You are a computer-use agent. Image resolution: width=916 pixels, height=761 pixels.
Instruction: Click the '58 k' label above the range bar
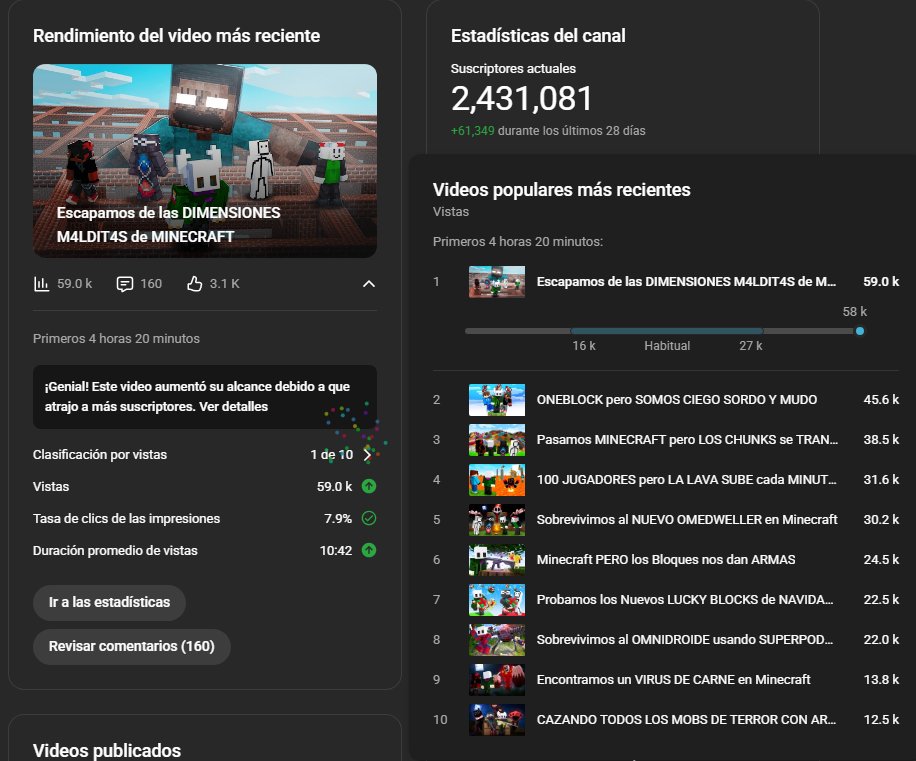(855, 312)
